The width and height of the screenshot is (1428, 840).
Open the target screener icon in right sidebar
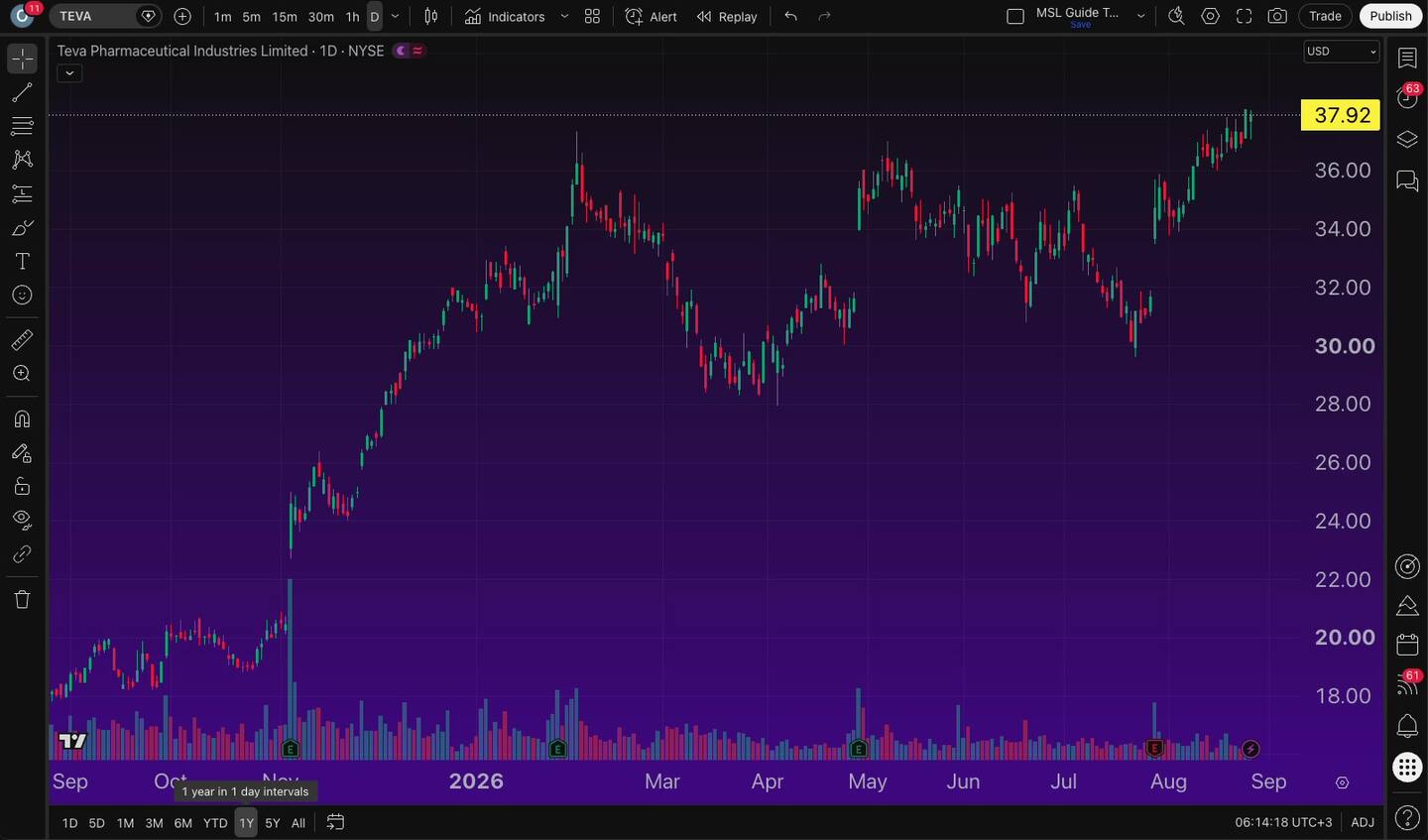(1407, 566)
